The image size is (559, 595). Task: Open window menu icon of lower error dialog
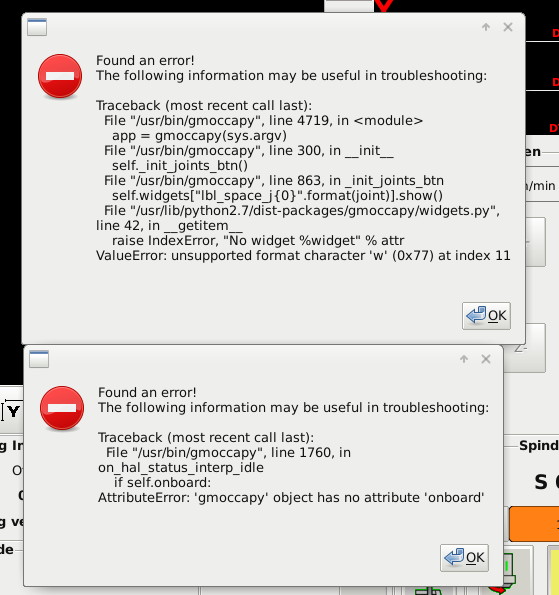point(39,359)
